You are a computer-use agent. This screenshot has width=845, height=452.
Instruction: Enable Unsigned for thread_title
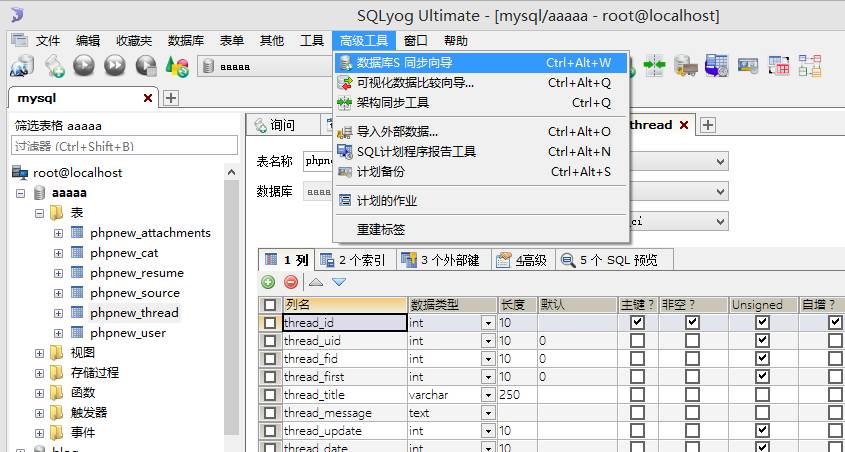[762, 395]
